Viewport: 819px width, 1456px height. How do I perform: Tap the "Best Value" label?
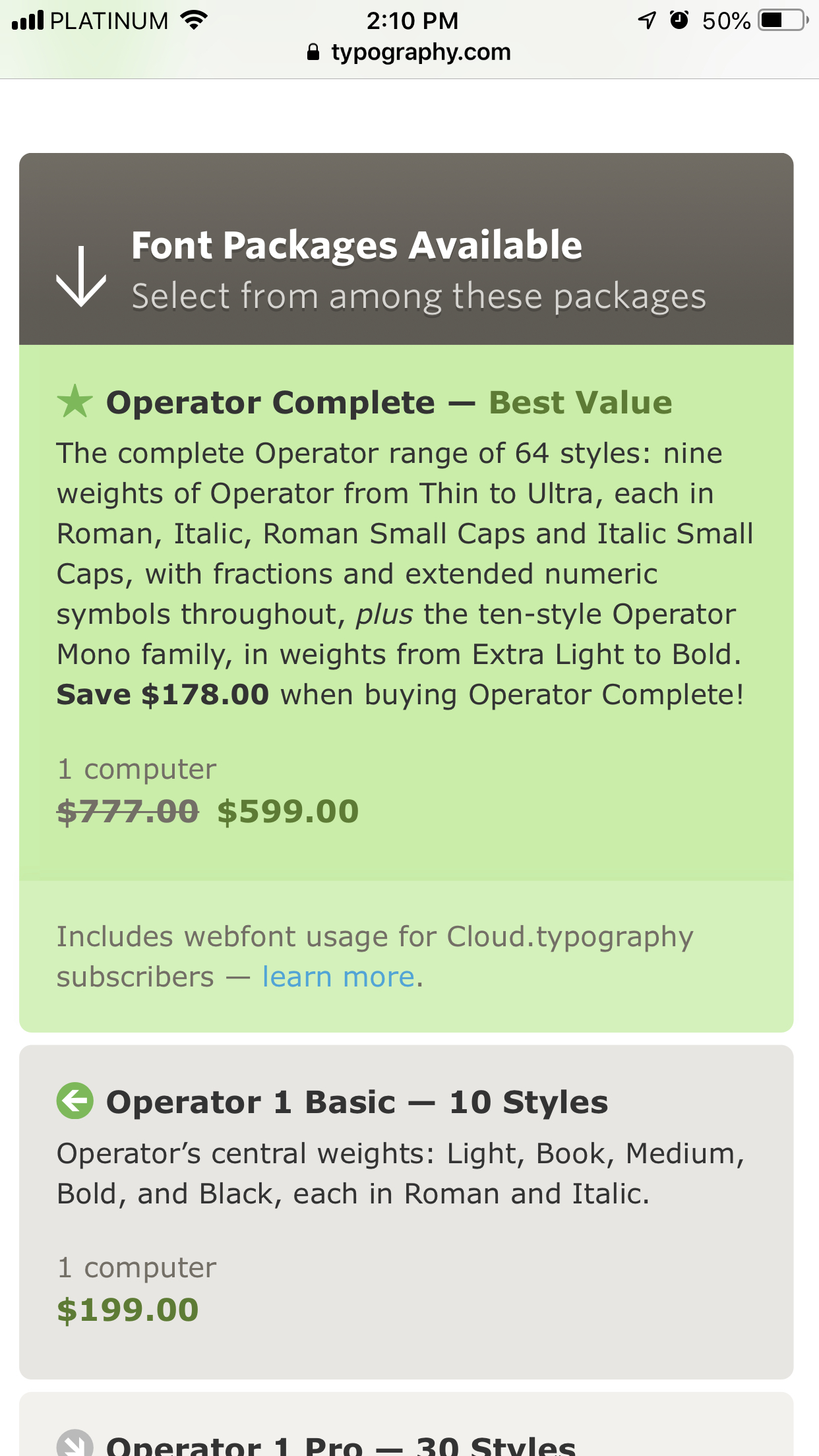click(x=580, y=402)
